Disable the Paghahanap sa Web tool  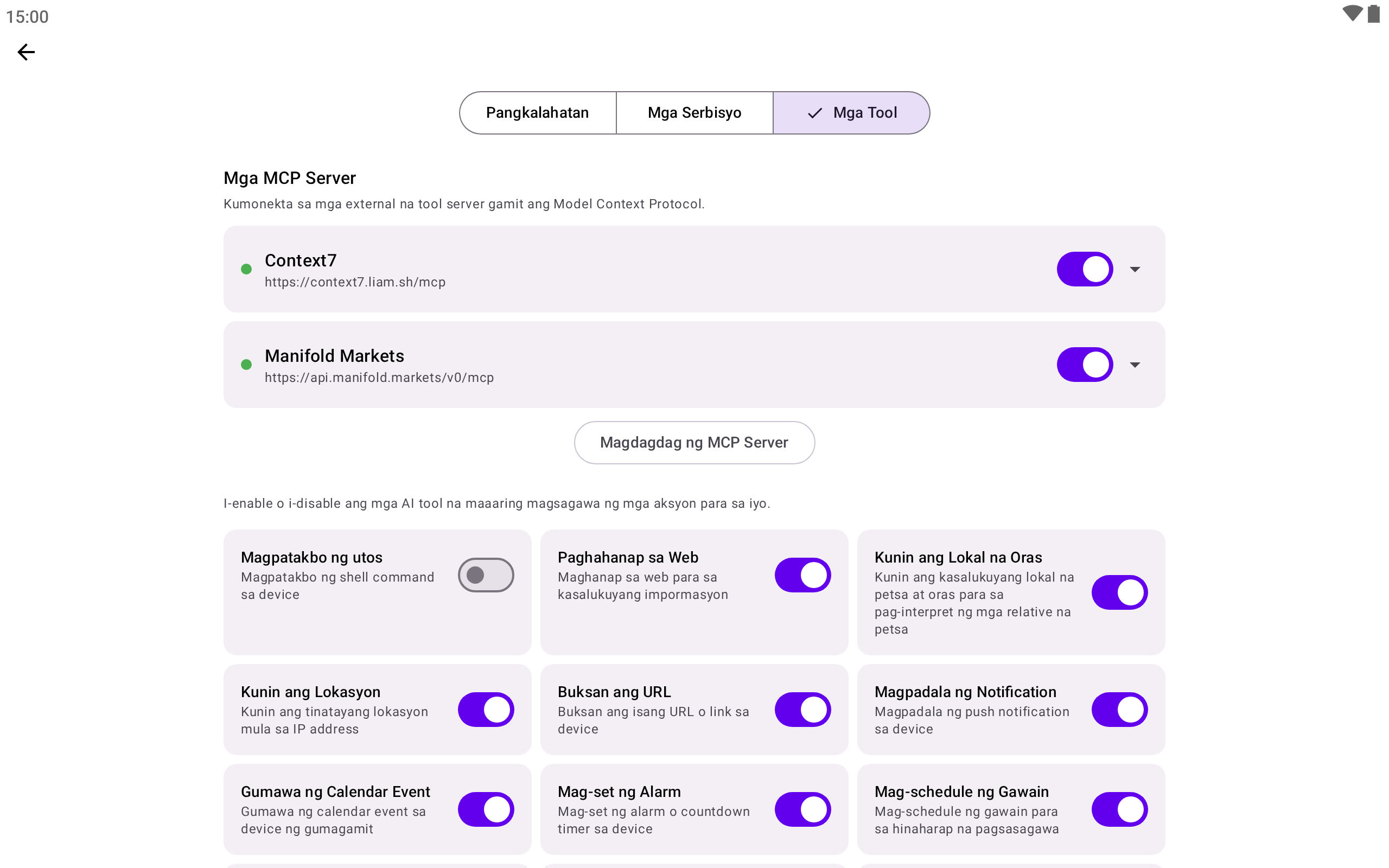tap(802, 575)
